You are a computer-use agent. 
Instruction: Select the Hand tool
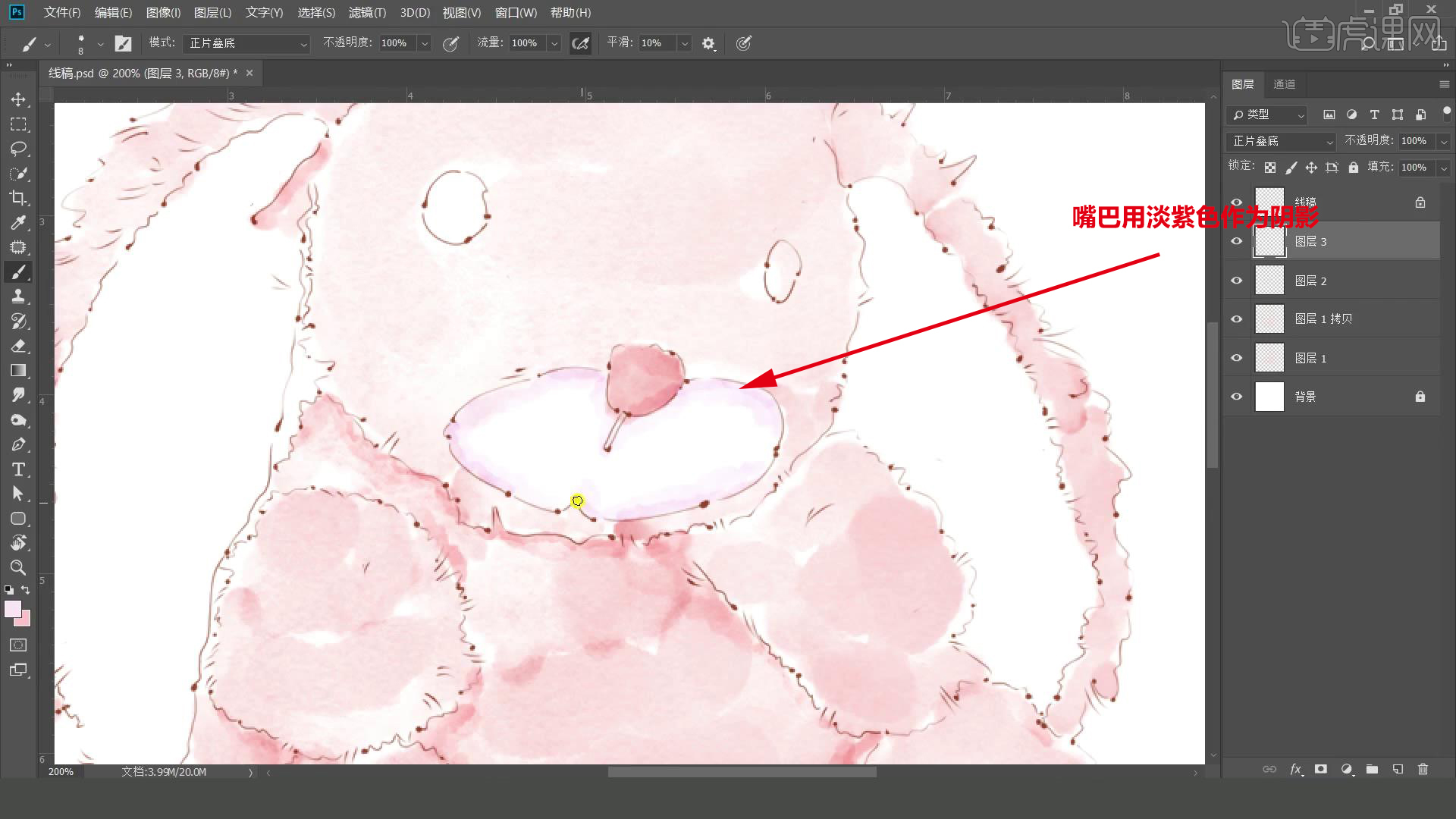[x=18, y=543]
